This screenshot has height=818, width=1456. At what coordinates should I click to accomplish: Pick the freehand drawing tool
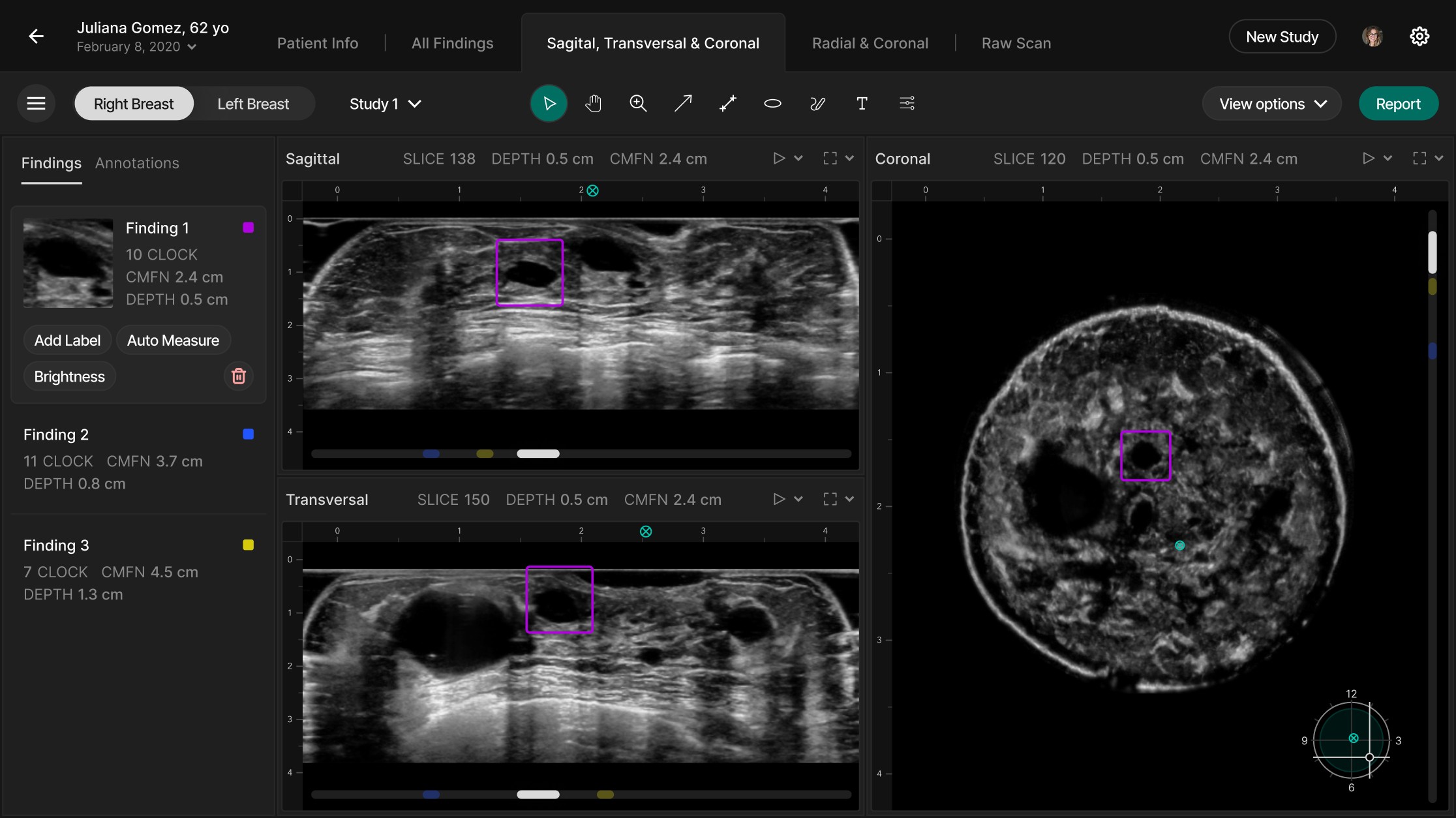pyautogui.click(x=817, y=104)
